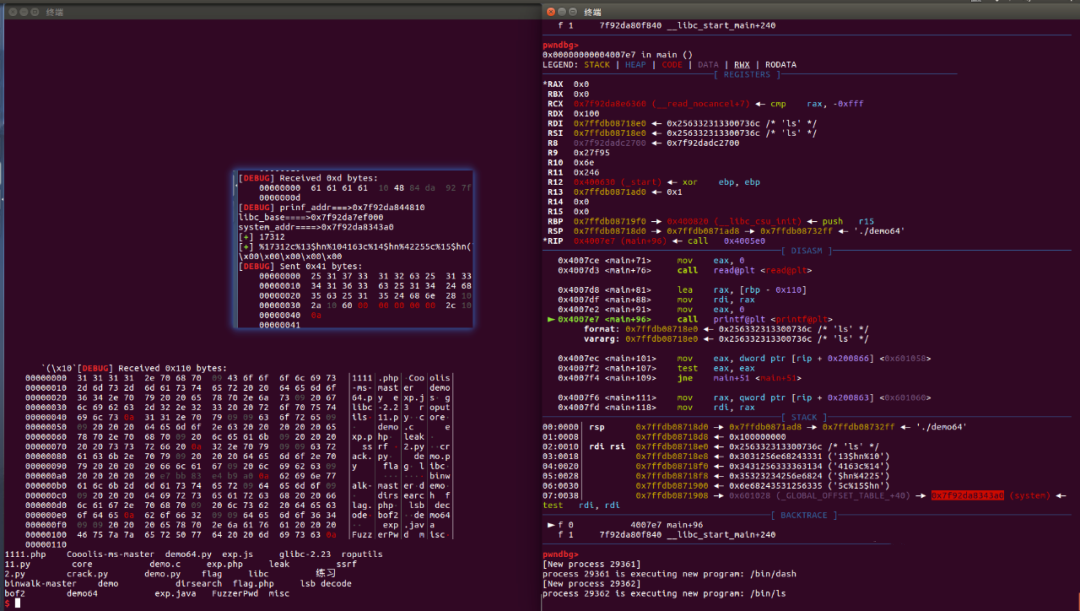Click 'bof2' in the file listing

(14, 593)
